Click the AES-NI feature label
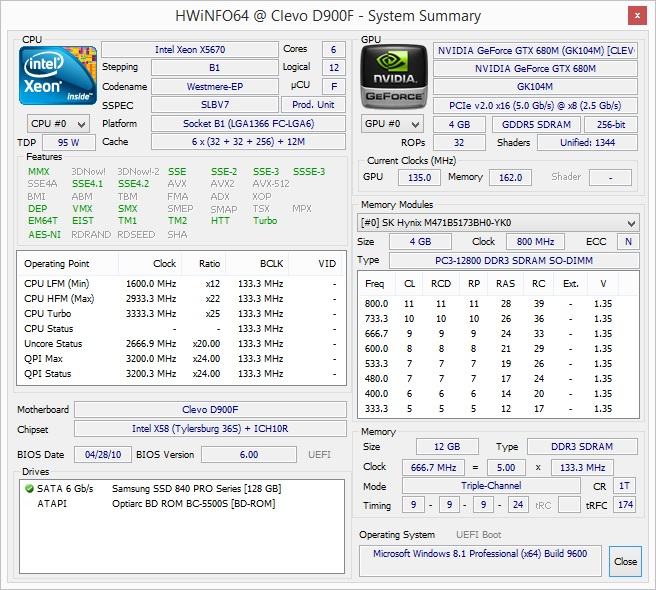 coord(44,234)
